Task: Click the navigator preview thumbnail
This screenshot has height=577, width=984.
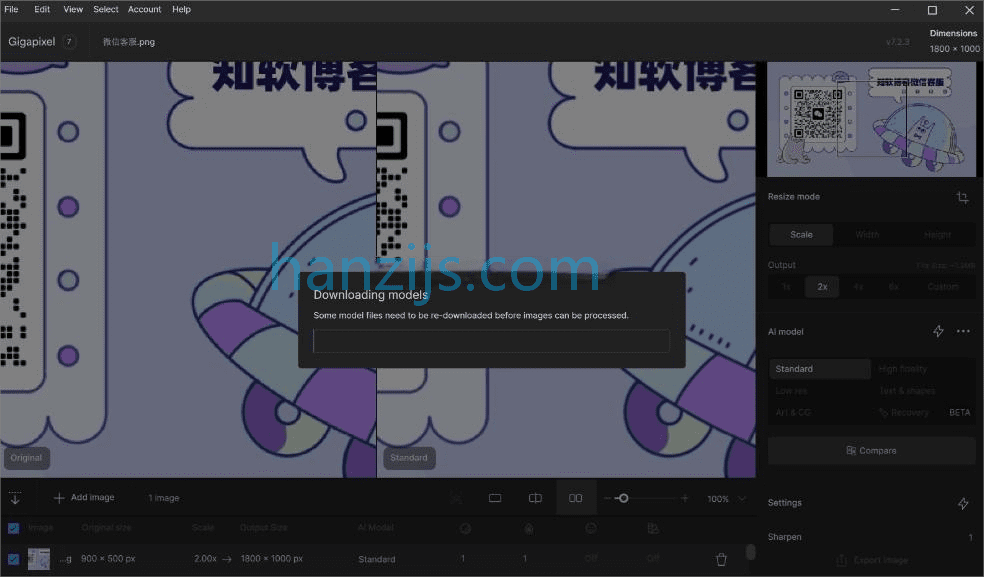Action: click(x=871, y=119)
